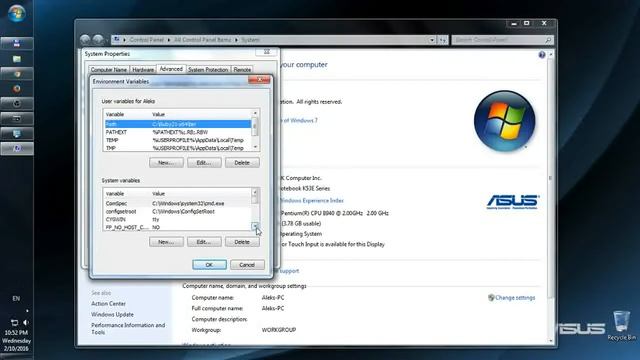Select the Advanced tab

[x=171, y=69]
